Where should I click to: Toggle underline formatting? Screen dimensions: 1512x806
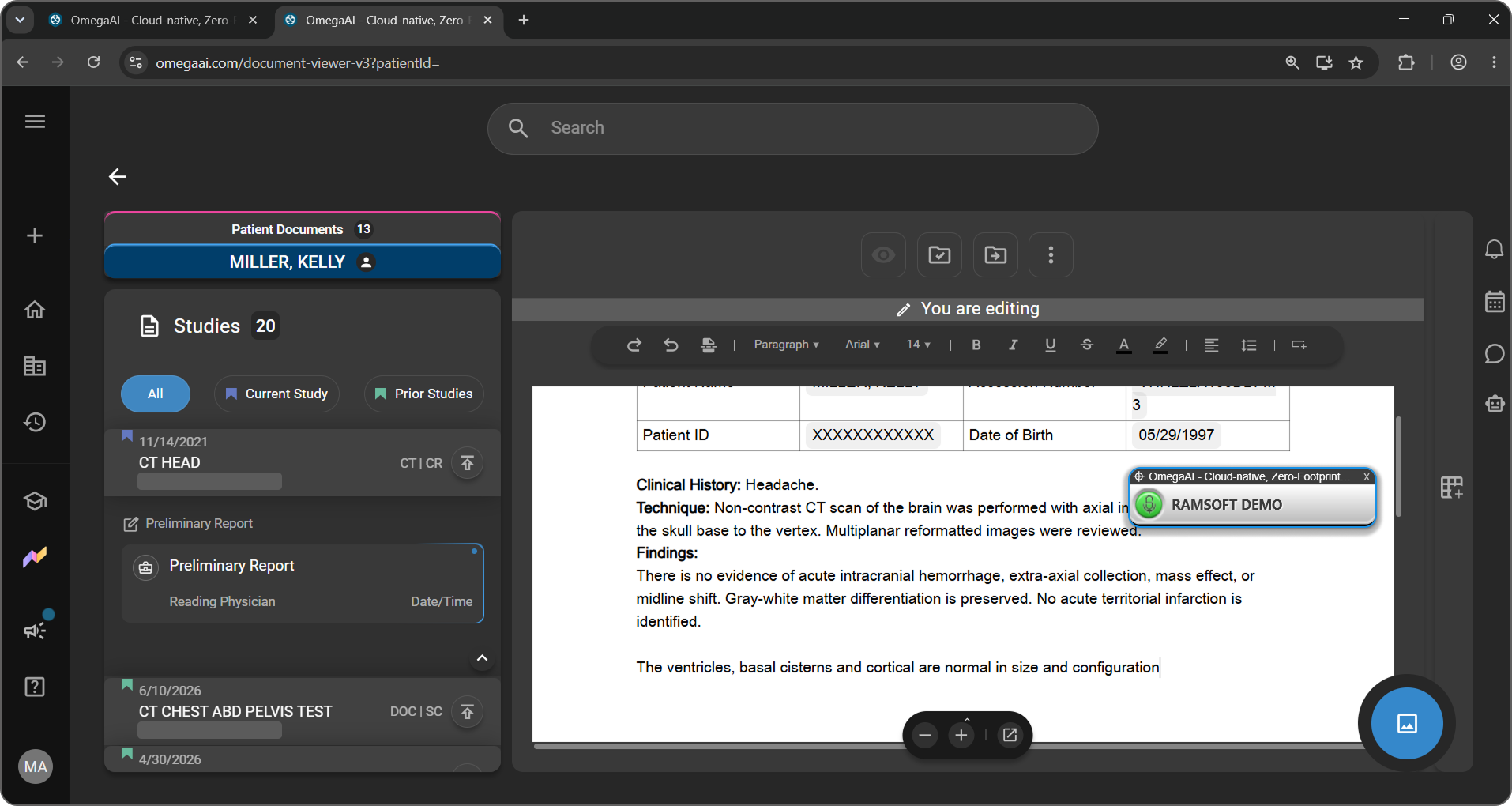pos(1050,345)
